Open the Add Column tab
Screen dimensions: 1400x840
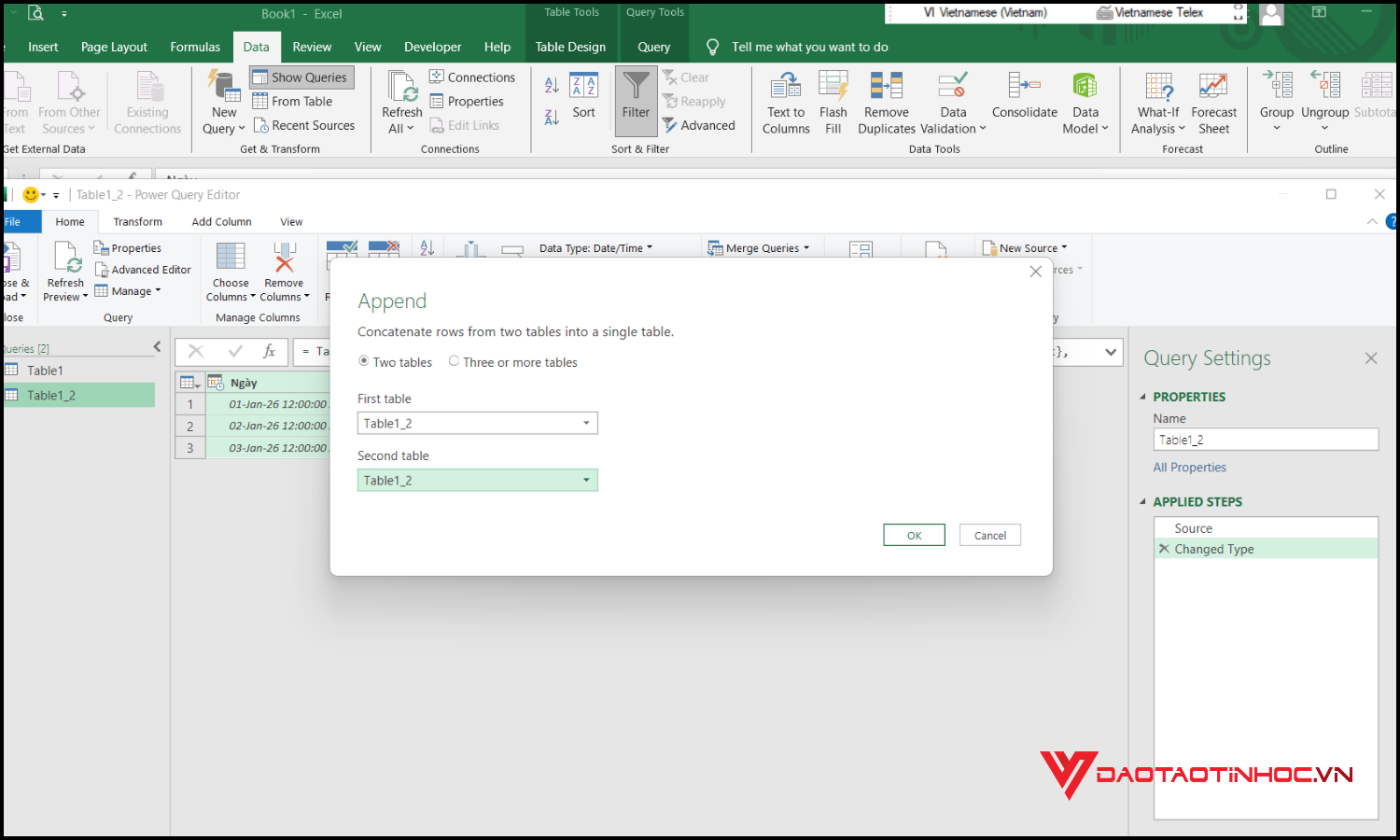(x=221, y=221)
